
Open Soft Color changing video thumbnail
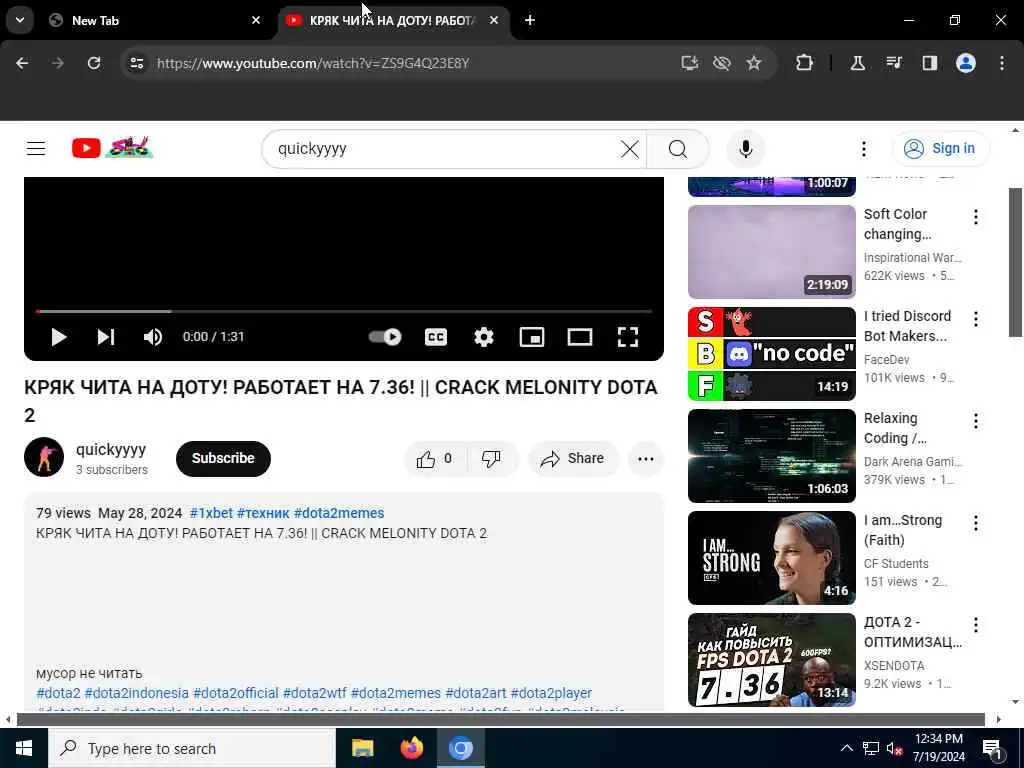[x=771, y=252]
